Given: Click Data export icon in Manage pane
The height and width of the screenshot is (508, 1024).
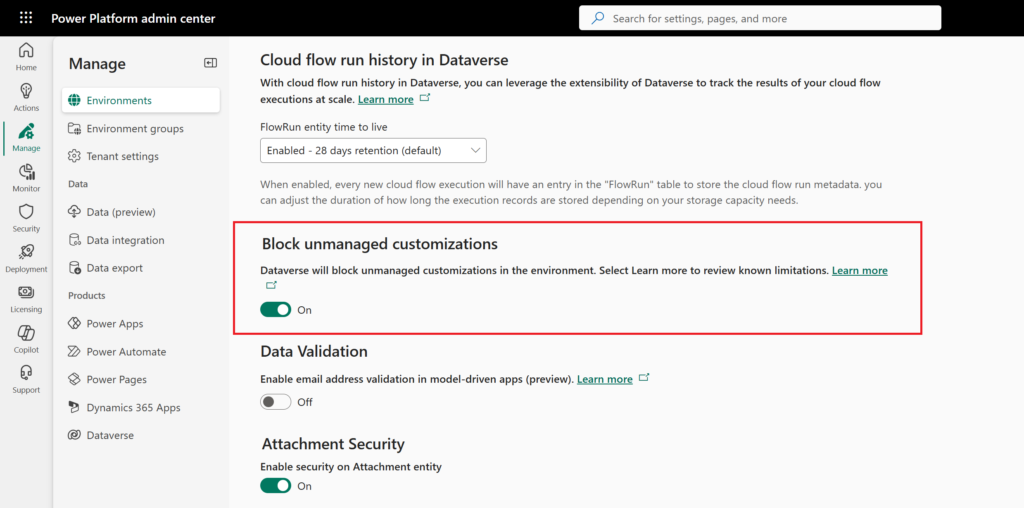Looking at the screenshot, I should pyautogui.click(x=74, y=268).
